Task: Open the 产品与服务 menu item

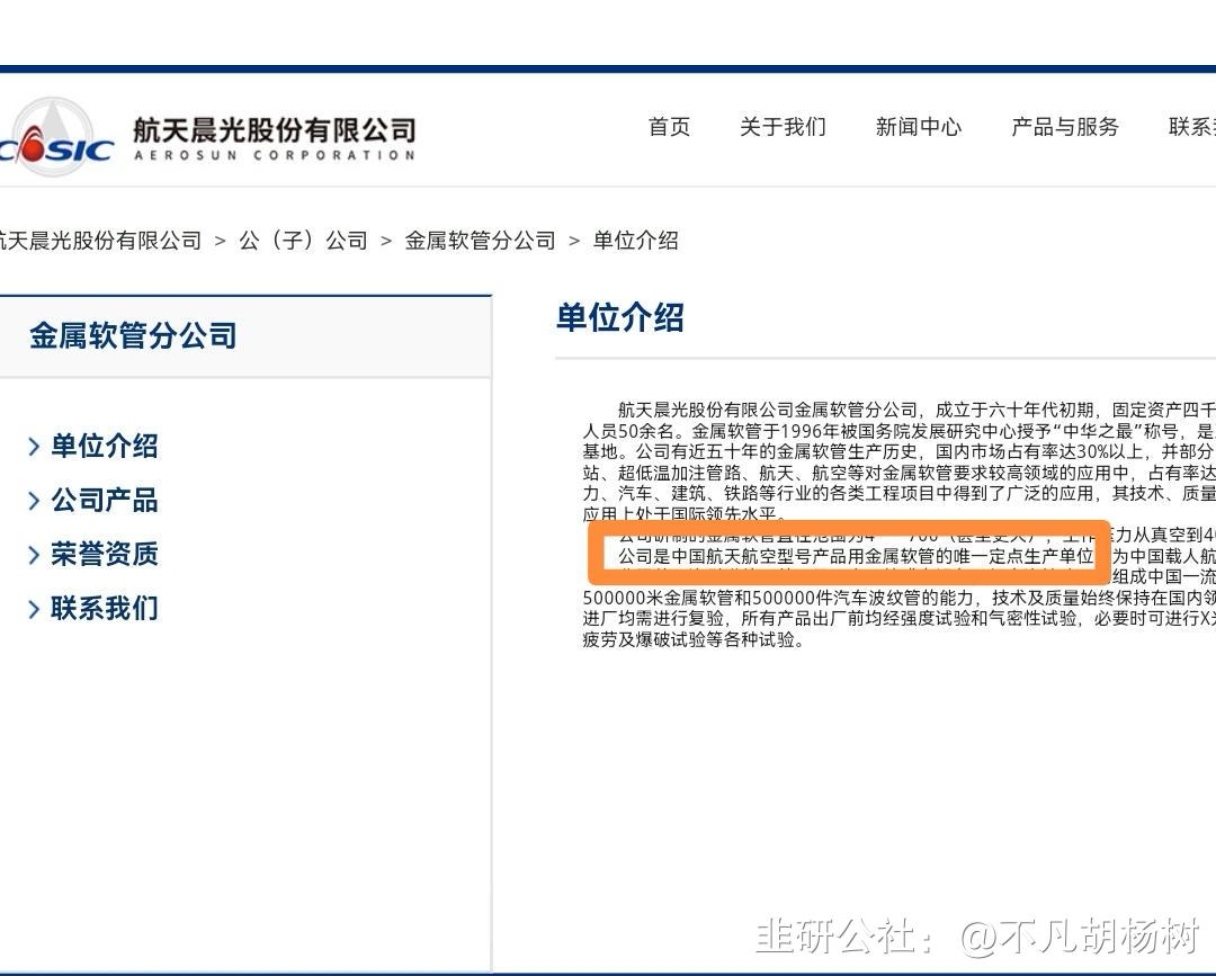Action: coord(1065,127)
